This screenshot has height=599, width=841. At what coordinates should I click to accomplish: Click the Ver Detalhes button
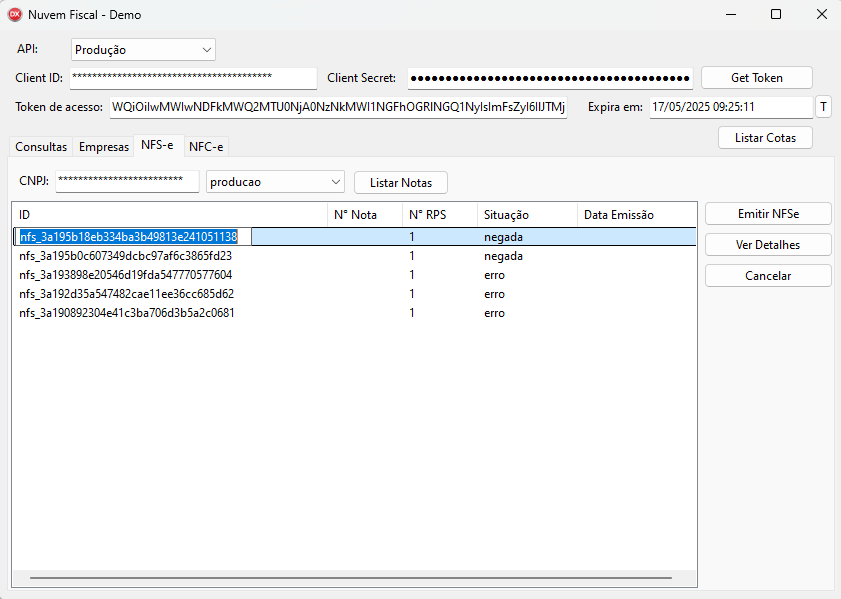point(768,245)
